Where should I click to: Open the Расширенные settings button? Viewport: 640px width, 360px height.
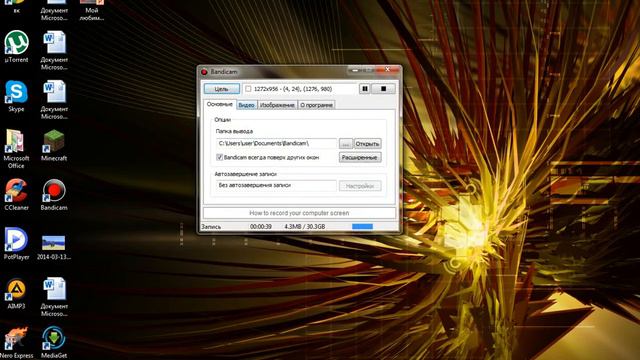tap(360, 158)
